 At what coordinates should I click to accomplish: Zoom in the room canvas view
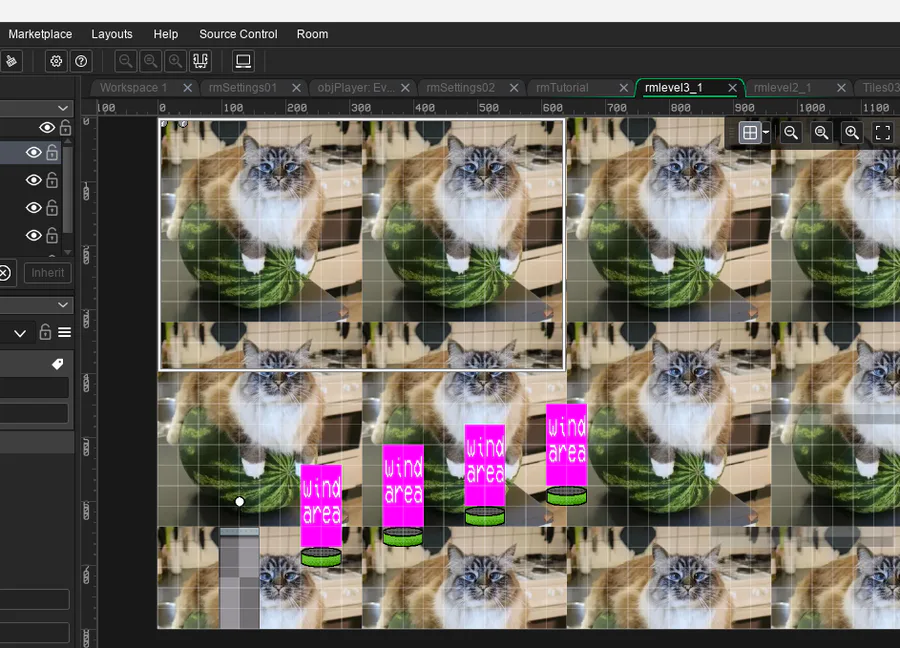tap(852, 133)
